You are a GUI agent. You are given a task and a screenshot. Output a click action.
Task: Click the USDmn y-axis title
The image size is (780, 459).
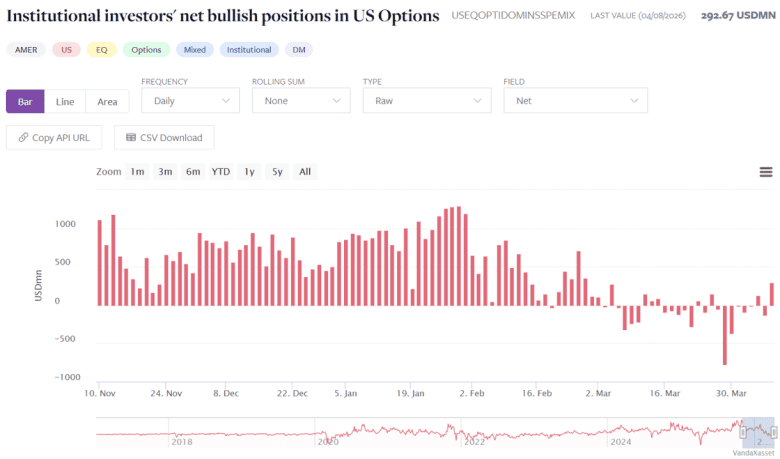pyautogui.click(x=38, y=285)
